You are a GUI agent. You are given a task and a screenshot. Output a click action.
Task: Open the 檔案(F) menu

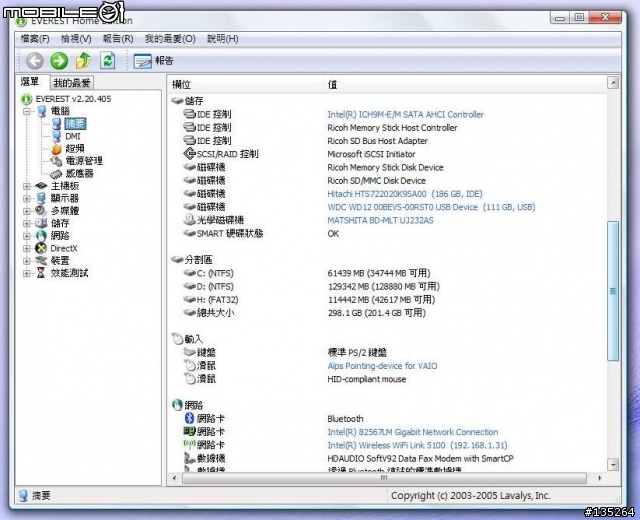[x=35, y=39]
